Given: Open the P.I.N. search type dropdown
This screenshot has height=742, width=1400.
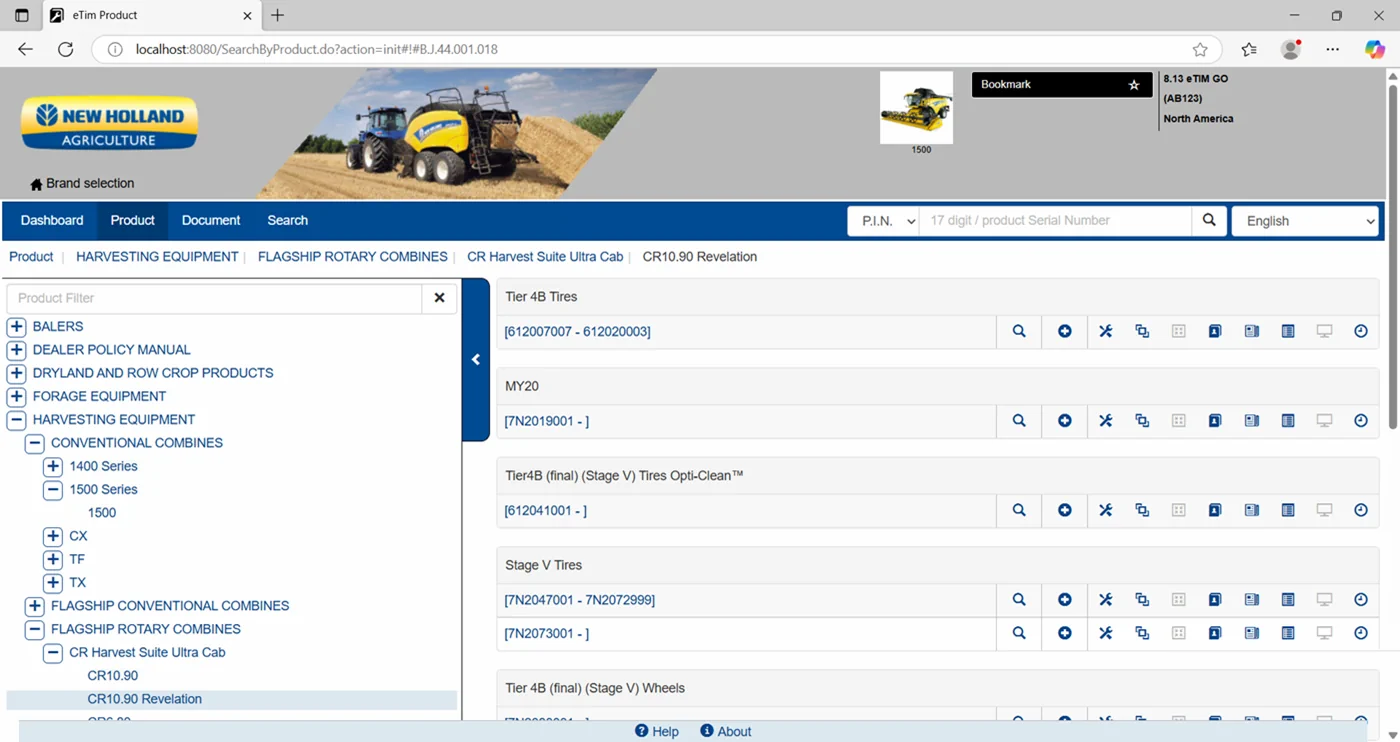Looking at the screenshot, I should [x=883, y=221].
